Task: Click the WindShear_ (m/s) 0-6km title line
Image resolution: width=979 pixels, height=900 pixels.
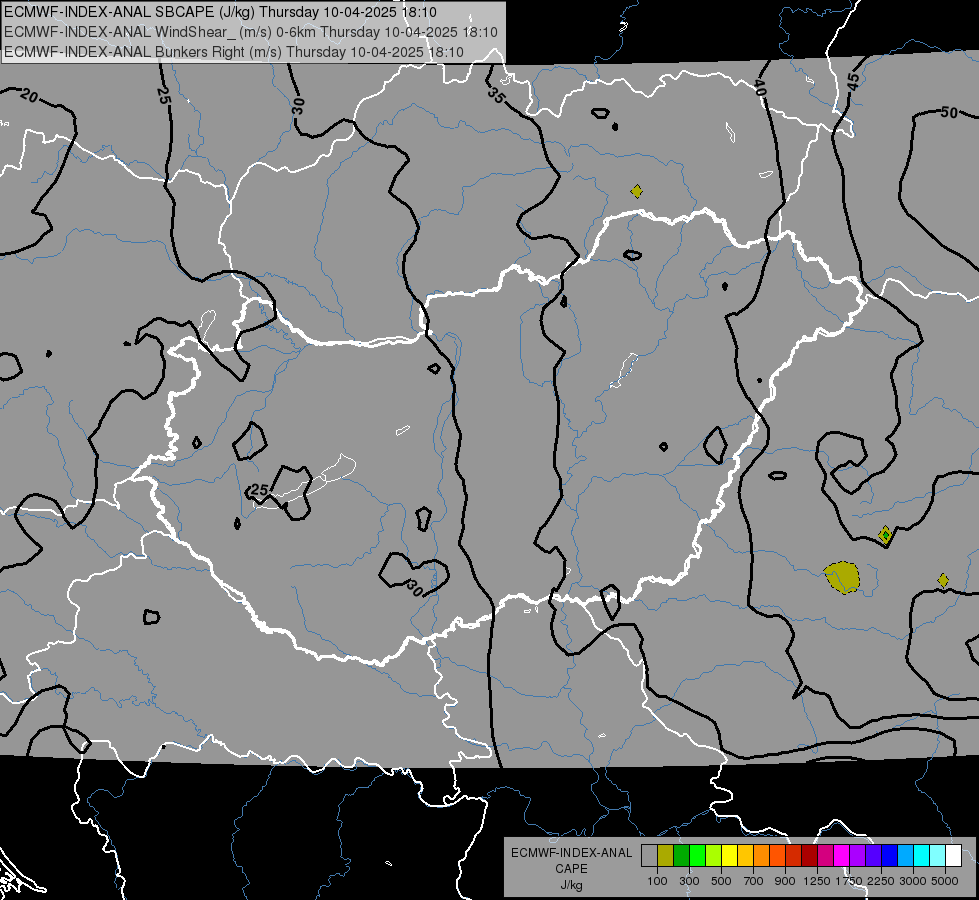Action: coord(251,32)
